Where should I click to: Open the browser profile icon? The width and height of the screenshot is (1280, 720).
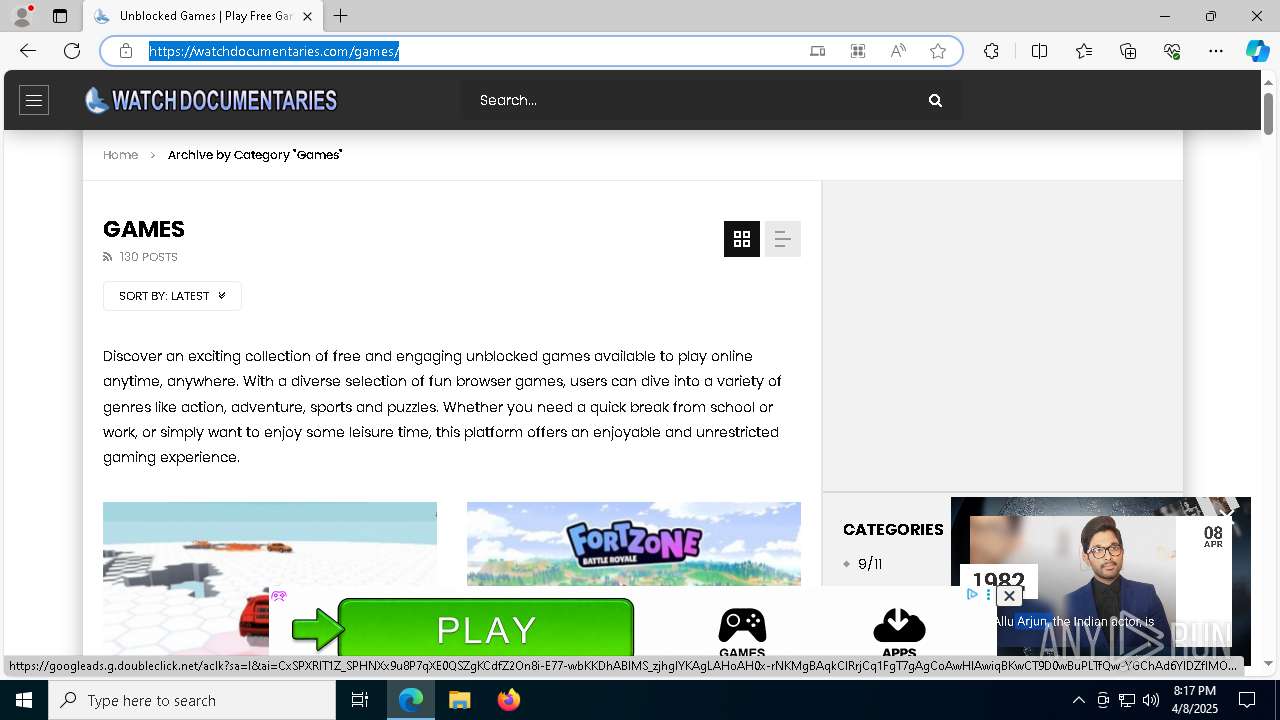22,16
